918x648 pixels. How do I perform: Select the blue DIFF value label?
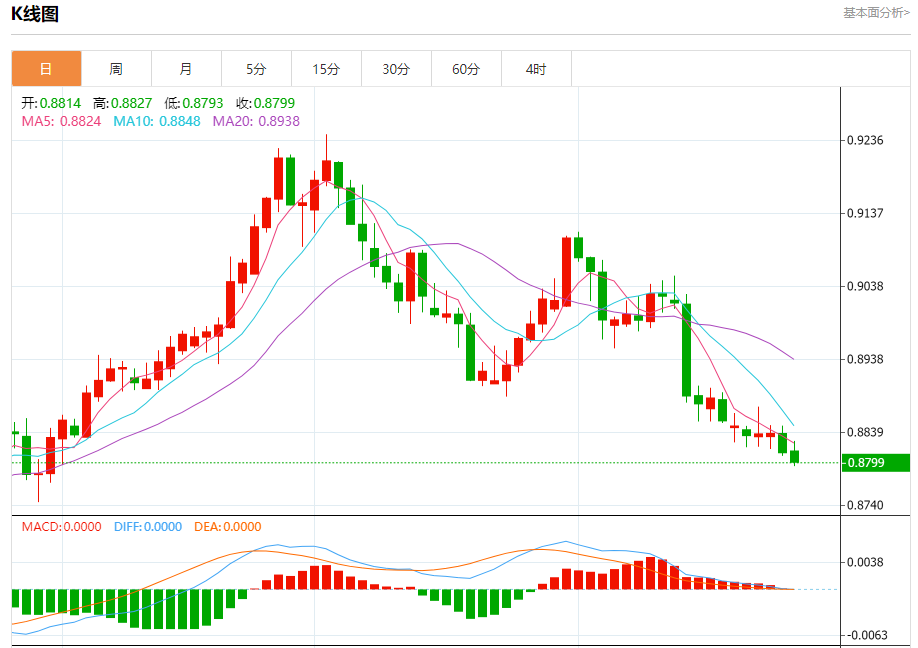tap(148, 527)
